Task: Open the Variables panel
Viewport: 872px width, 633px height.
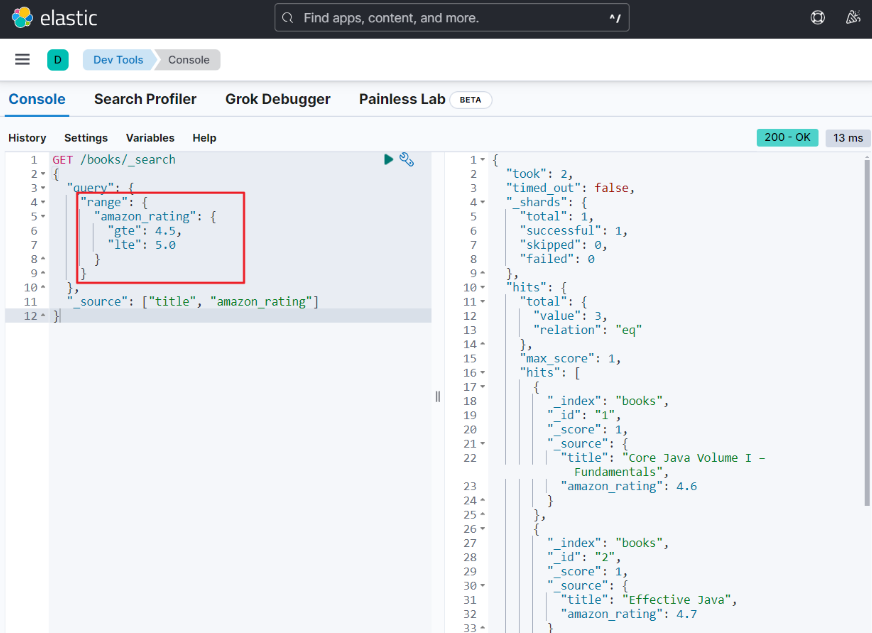Action: [150, 138]
